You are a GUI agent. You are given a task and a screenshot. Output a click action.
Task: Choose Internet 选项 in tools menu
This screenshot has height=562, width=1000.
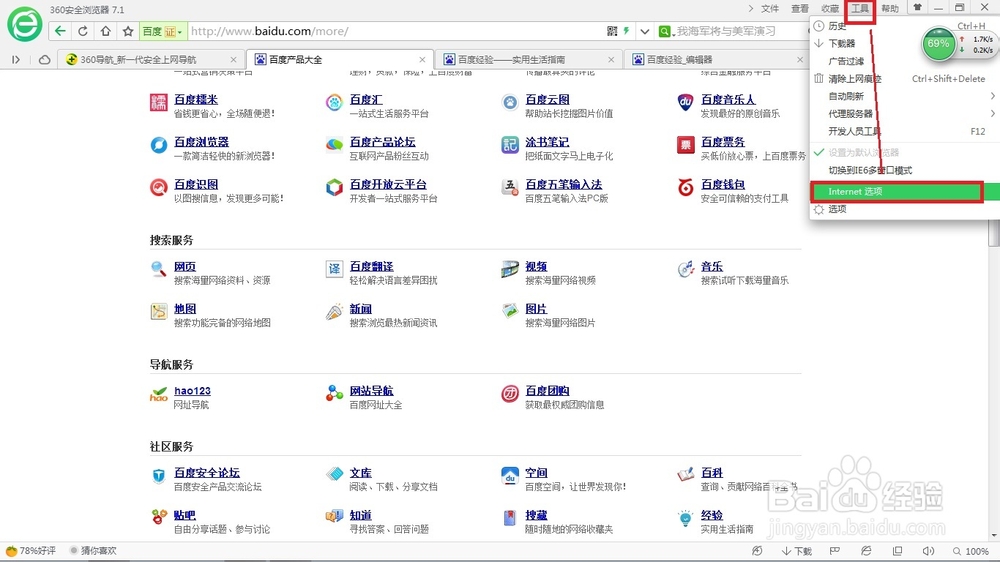(x=896, y=191)
